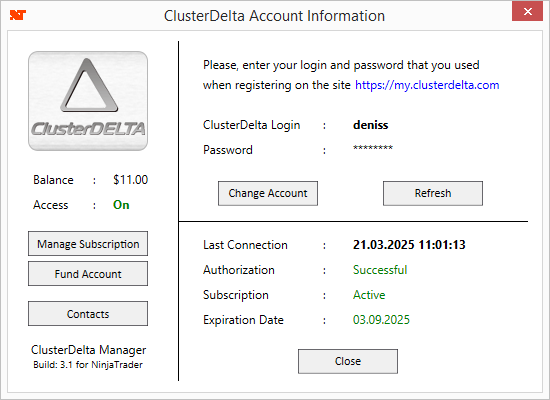Screen dimensions: 550x400
Task: Click the NinjaTrader icon in title bar
Action: point(18,15)
